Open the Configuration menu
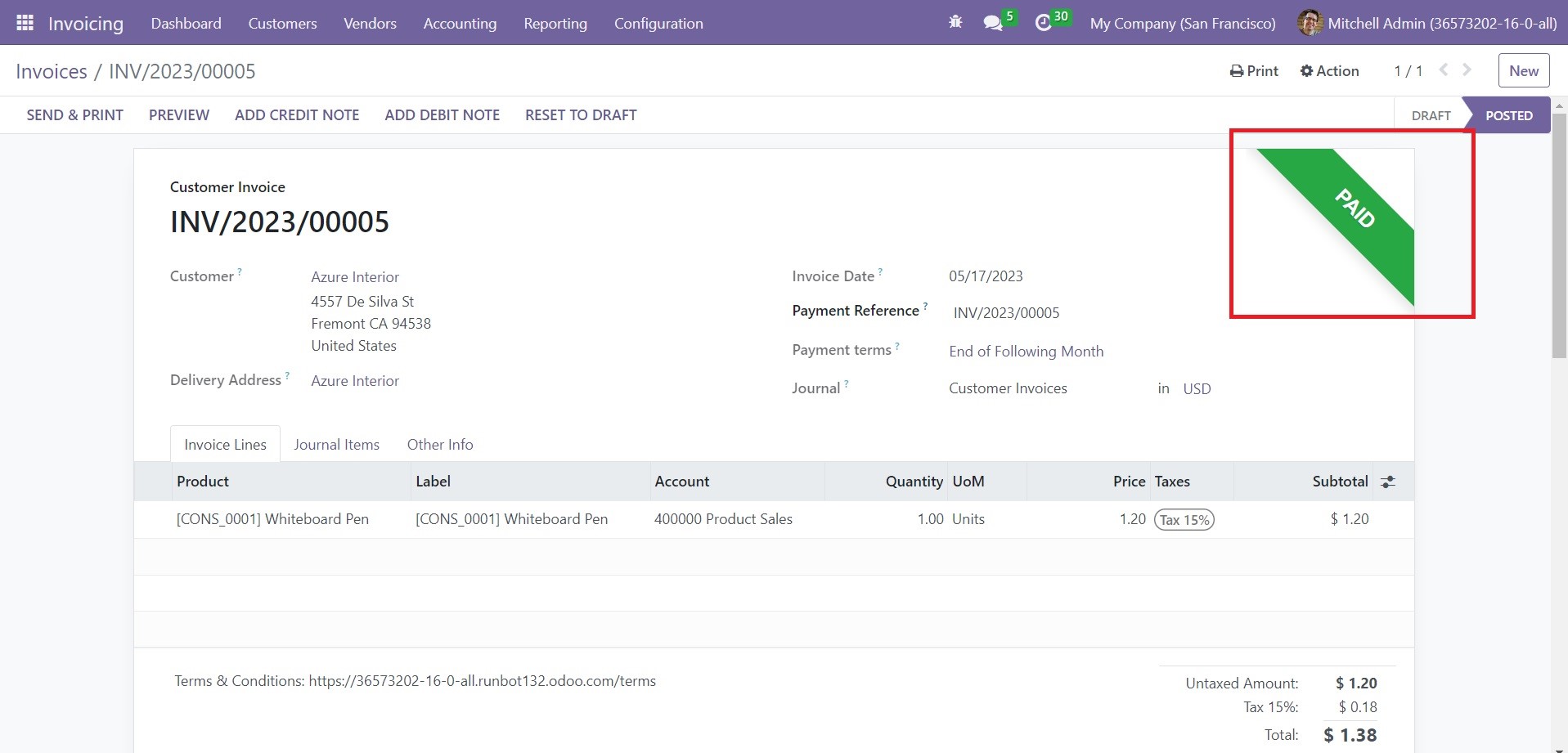1568x753 pixels. pos(658,23)
